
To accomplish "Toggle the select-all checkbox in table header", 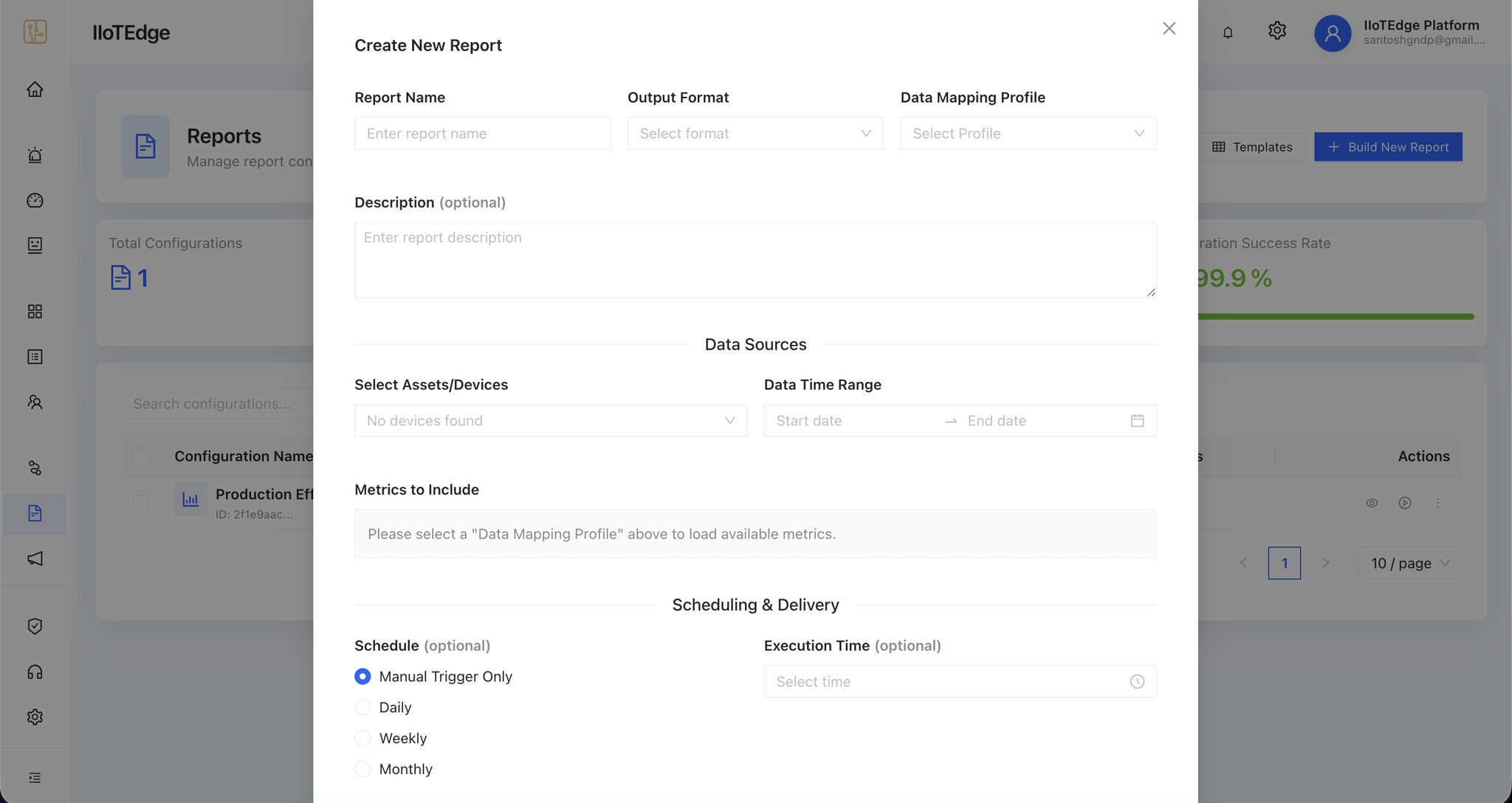I will [x=141, y=457].
